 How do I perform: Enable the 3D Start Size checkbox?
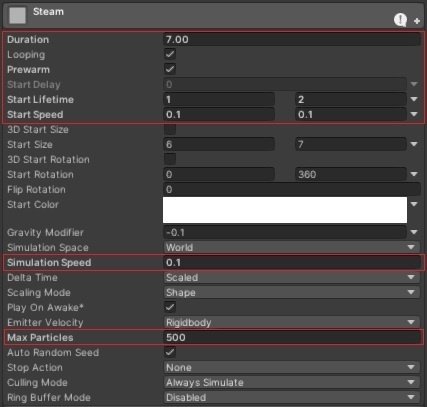(170, 129)
